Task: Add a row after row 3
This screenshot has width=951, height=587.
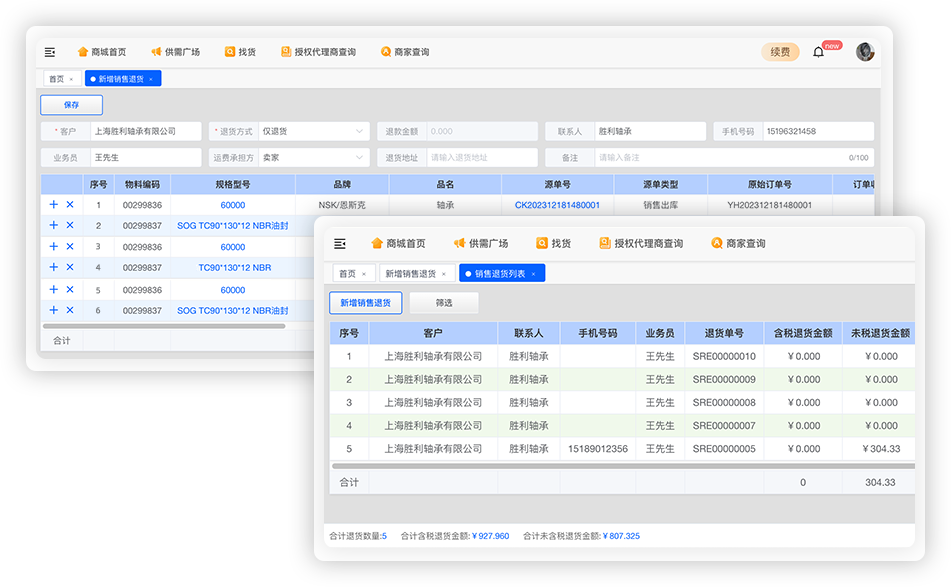Action: [53, 247]
